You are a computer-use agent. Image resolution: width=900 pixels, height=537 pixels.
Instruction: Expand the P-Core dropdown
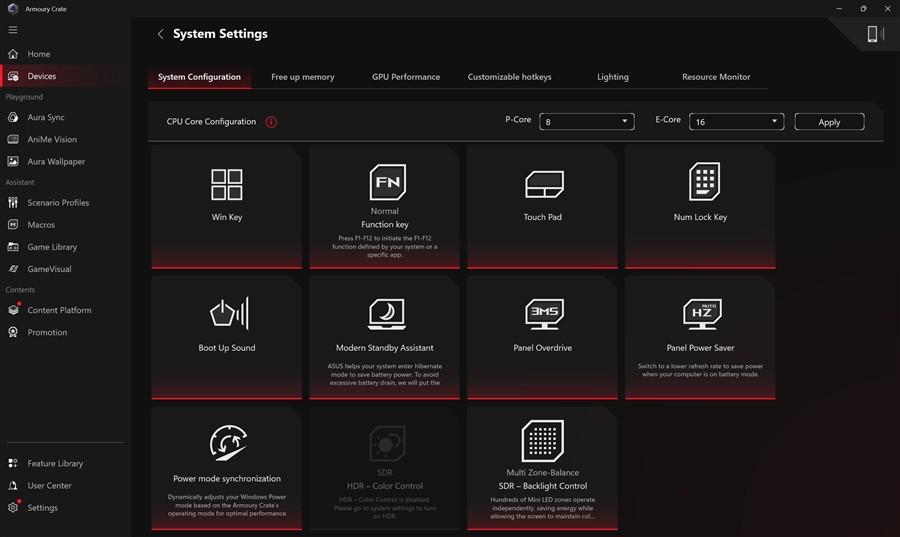click(x=586, y=122)
